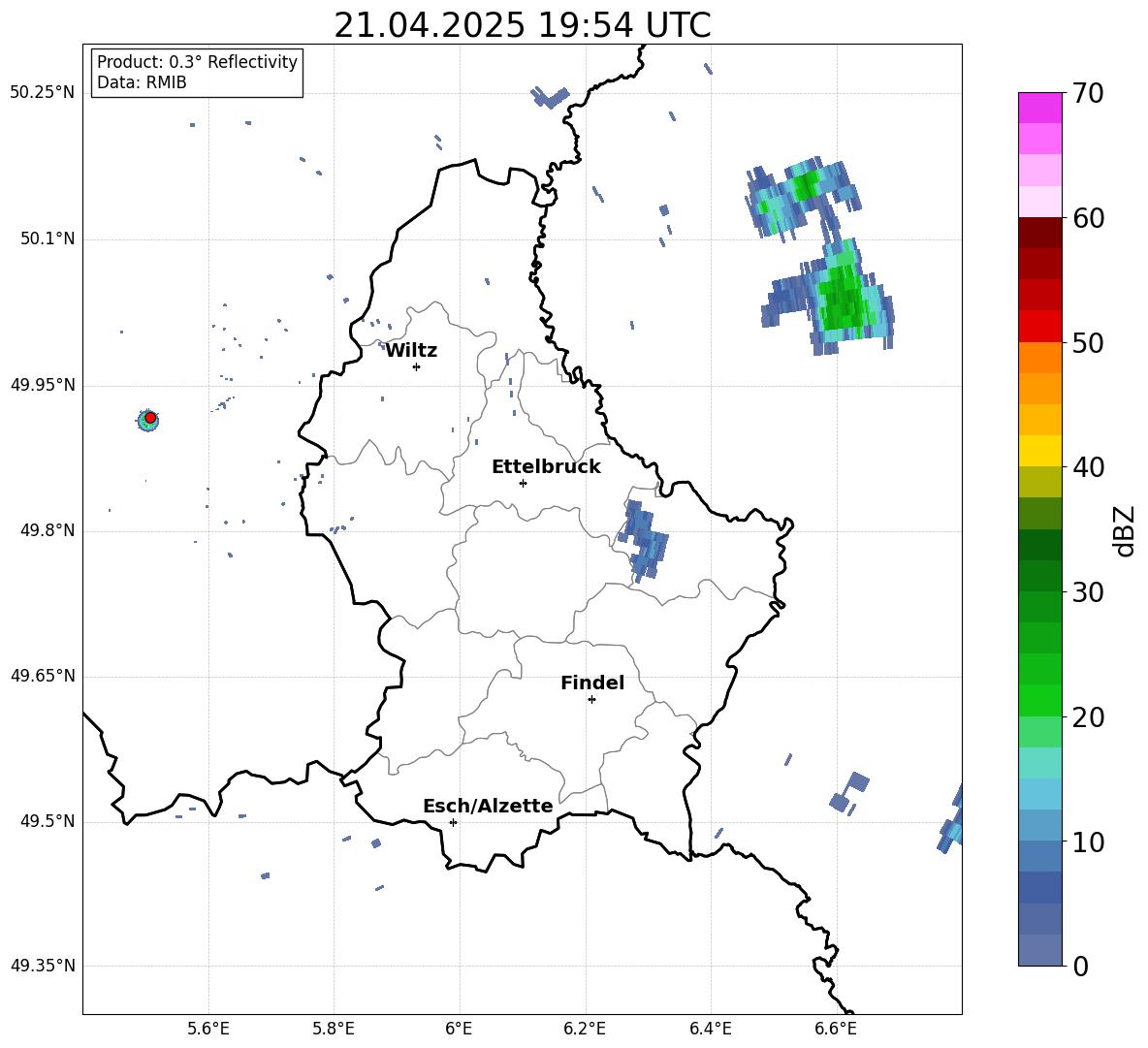Click the 40 value on colorbar
Screen dimensions: 1148x1048
pos(1088,467)
